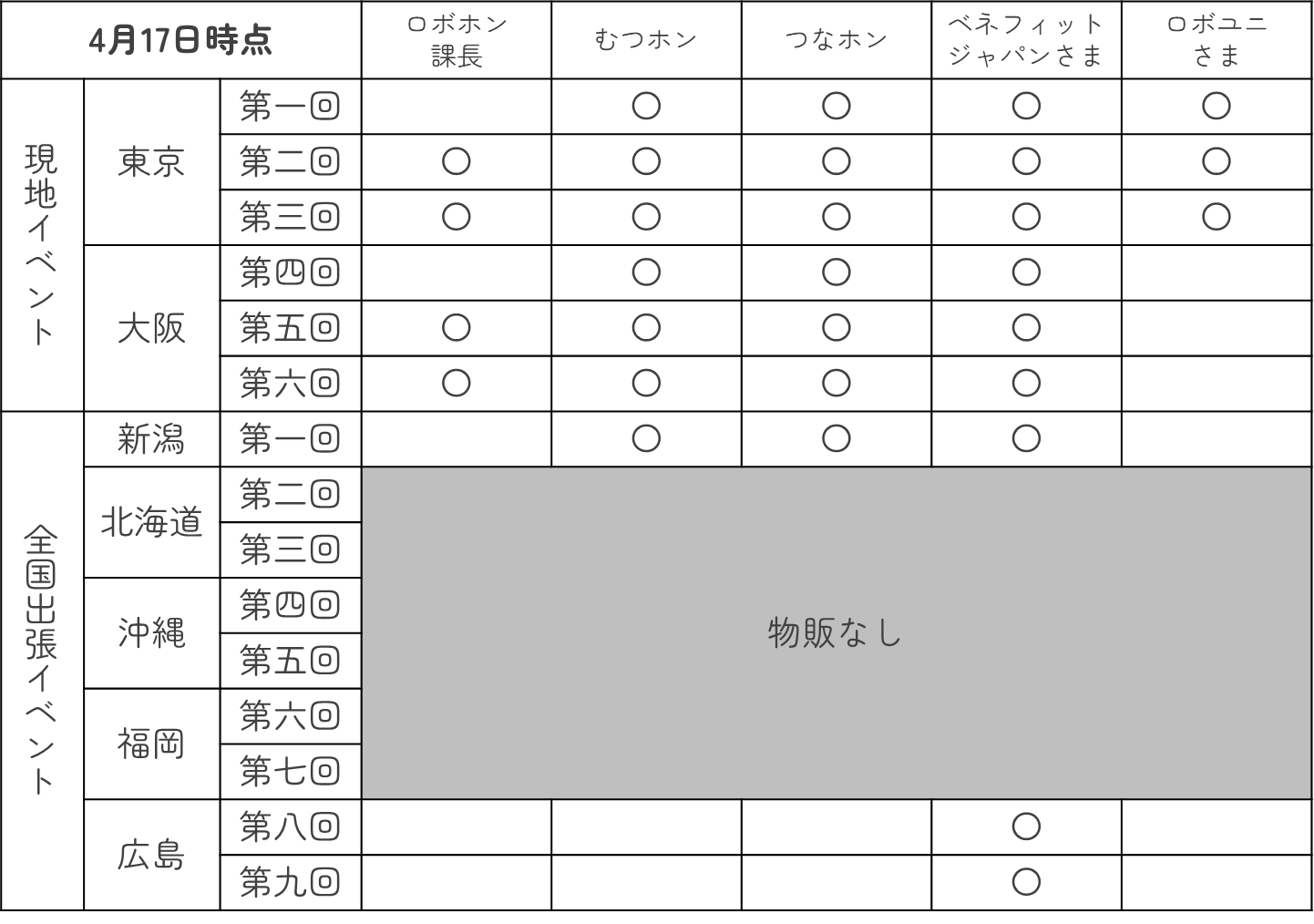The image size is (1314, 924).
Task: Click the ベネフィットジャパンさま circle in 大阪 第六回
Action: [1026, 383]
